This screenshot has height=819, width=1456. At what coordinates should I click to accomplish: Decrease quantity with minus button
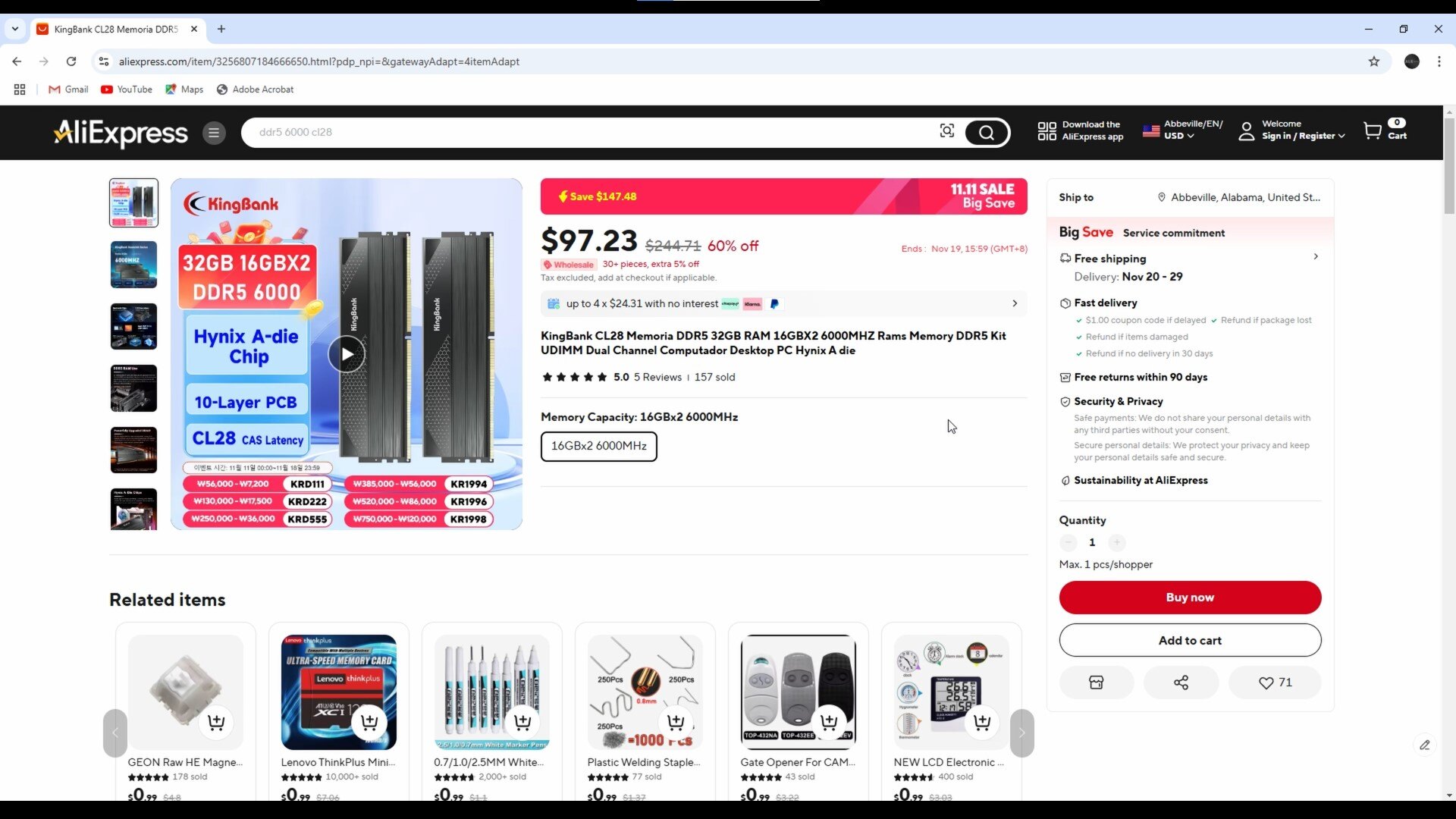click(1068, 542)
